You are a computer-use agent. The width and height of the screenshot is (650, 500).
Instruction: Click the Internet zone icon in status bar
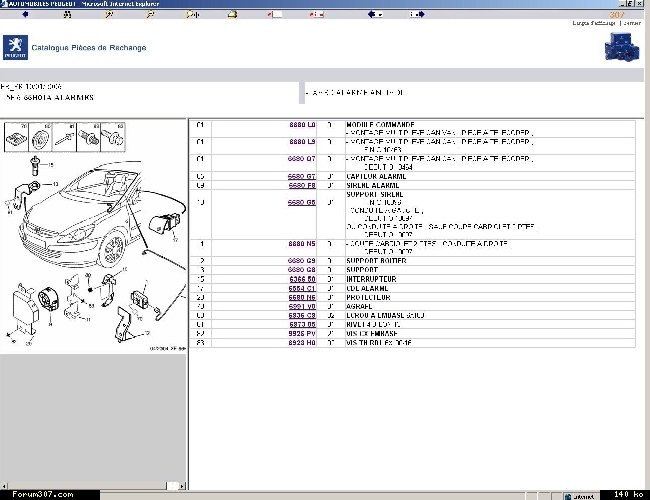coord(568,496)
